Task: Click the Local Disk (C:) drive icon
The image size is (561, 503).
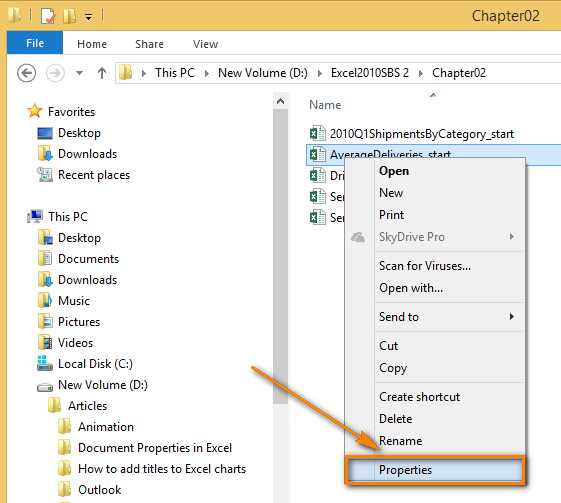Action: click(45, 363)
